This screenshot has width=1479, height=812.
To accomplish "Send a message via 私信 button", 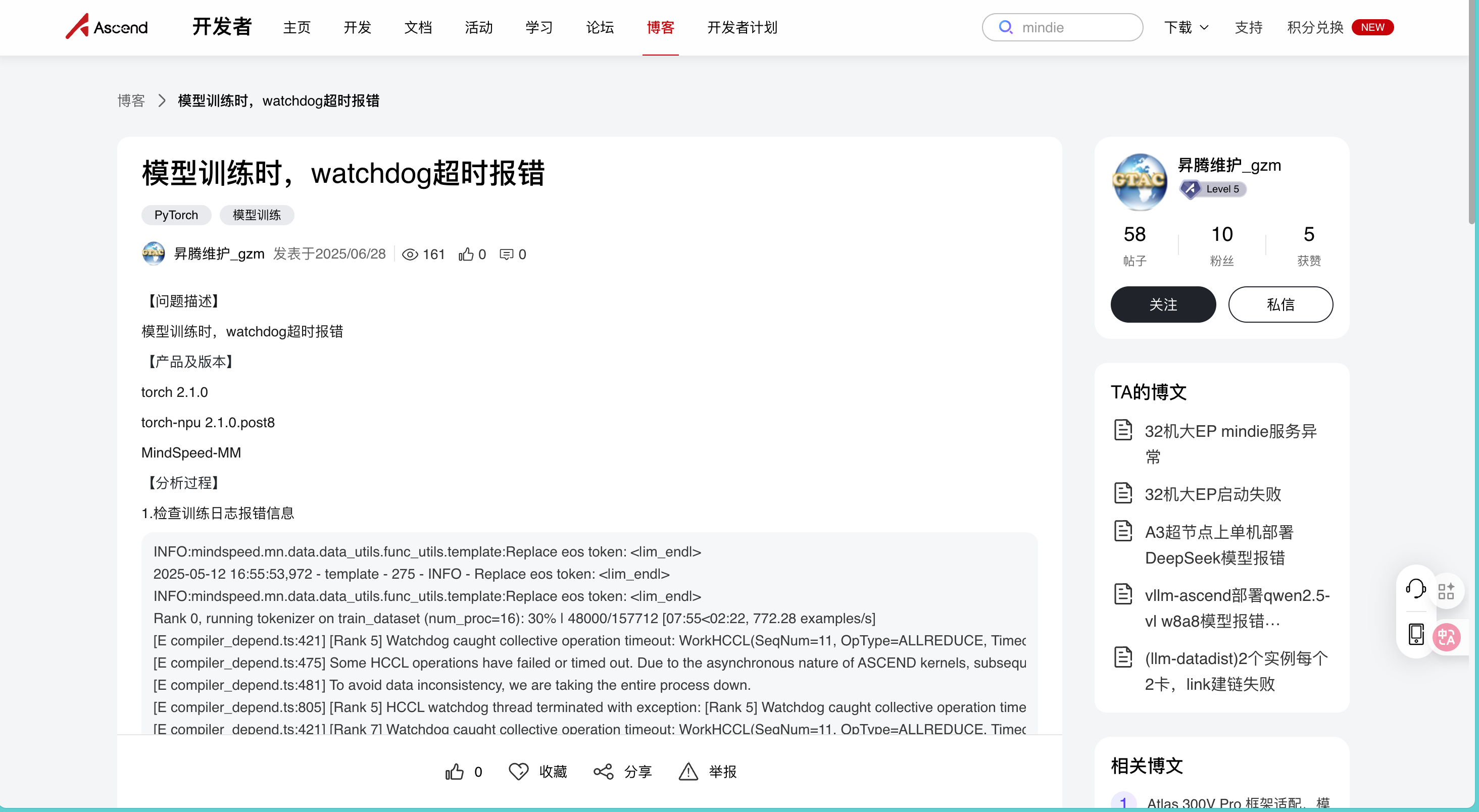I will point(1280,304).
